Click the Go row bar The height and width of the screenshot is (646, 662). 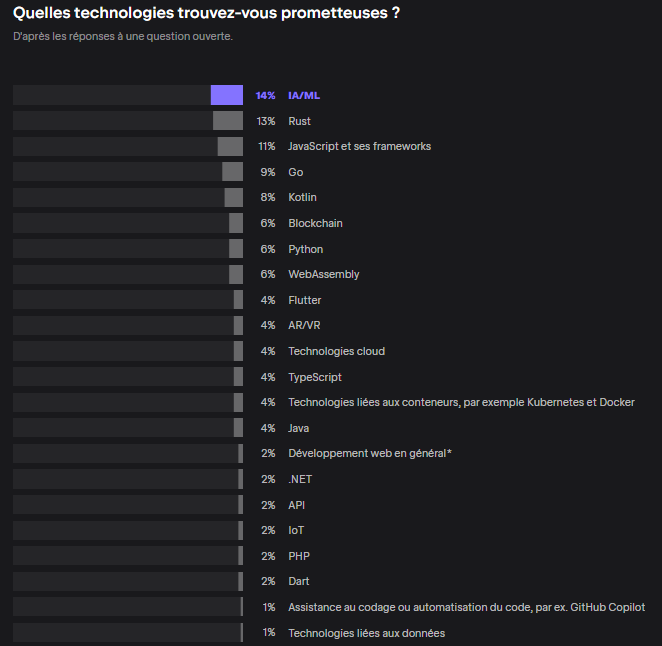coord(232,172)
